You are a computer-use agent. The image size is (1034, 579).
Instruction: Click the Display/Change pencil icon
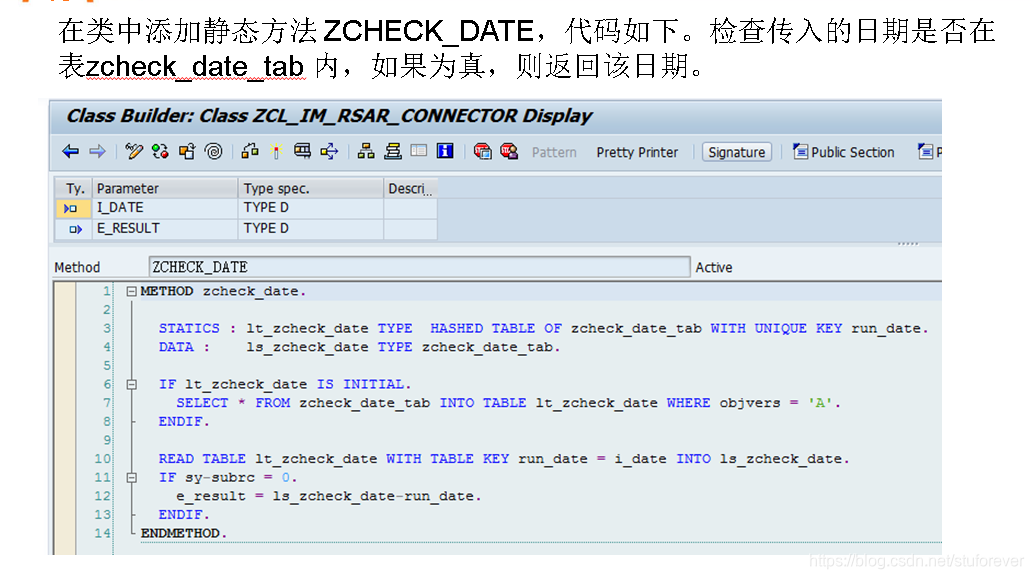coord(134,152)
